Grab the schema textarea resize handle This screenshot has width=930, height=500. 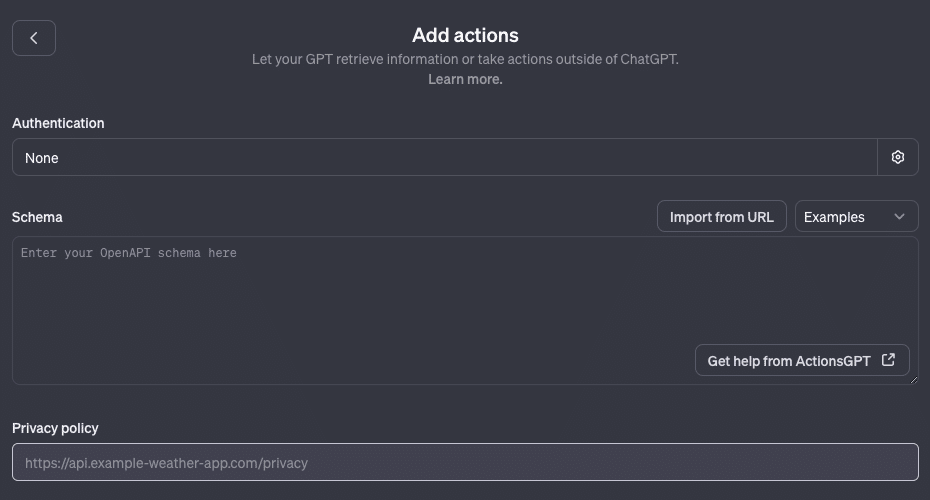(x=913, y=379)
